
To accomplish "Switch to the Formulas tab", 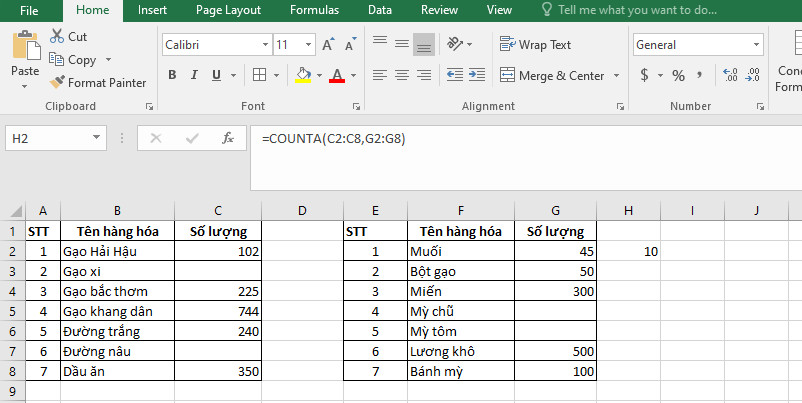I will (315, 10).
